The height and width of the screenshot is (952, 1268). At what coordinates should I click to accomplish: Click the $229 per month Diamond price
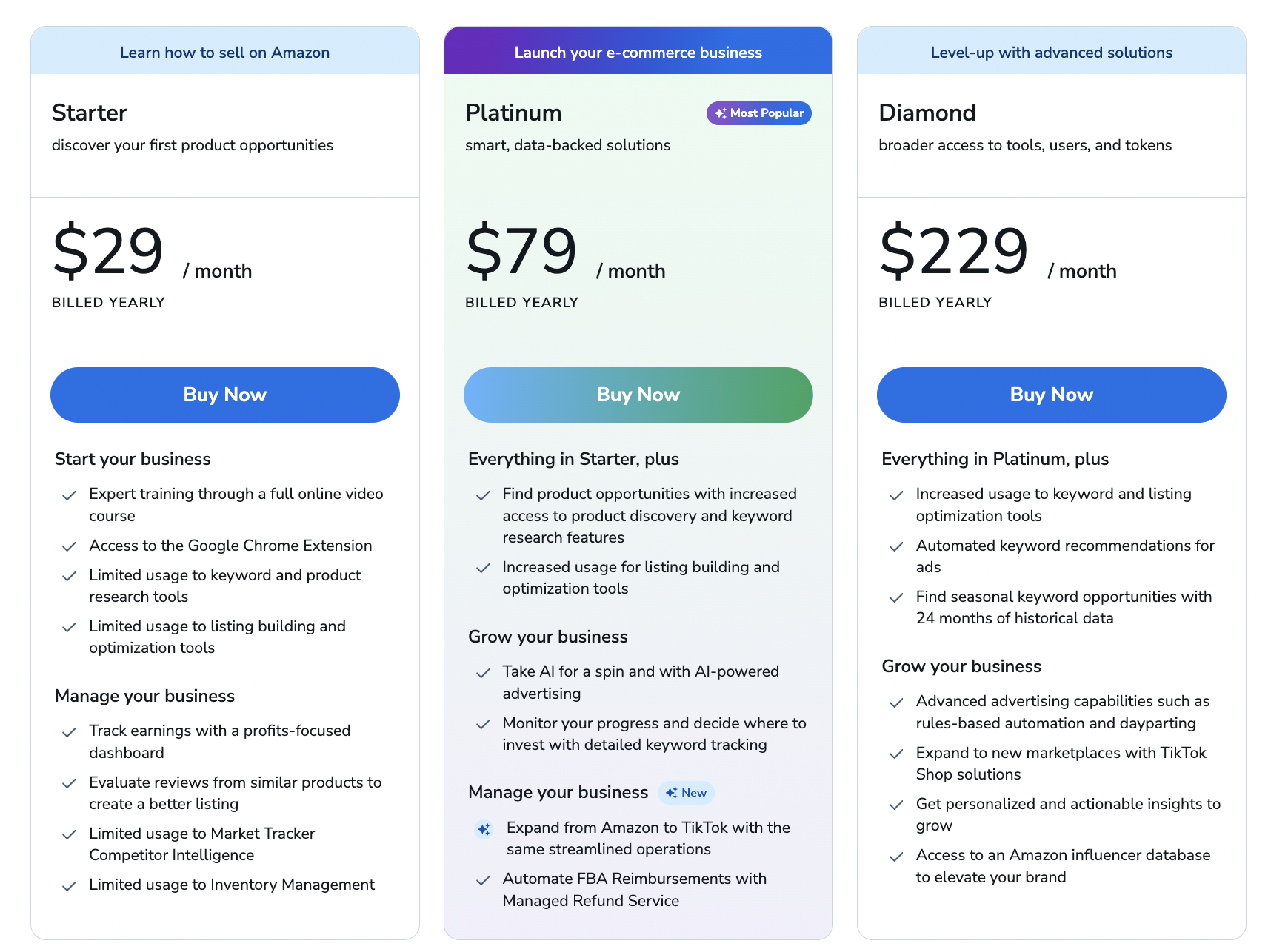click(x=954, y=252)
